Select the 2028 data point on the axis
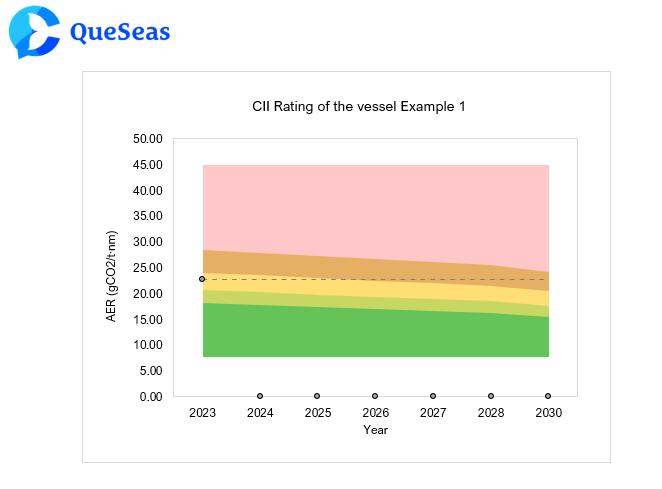 490,396
